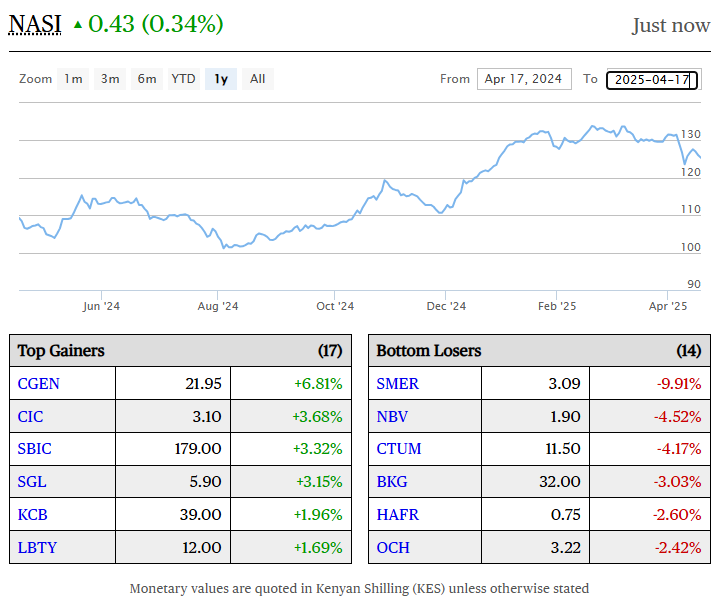Click the NBV ticker link
This screenshot has width=717, height=607.
(x=392, y=416)
